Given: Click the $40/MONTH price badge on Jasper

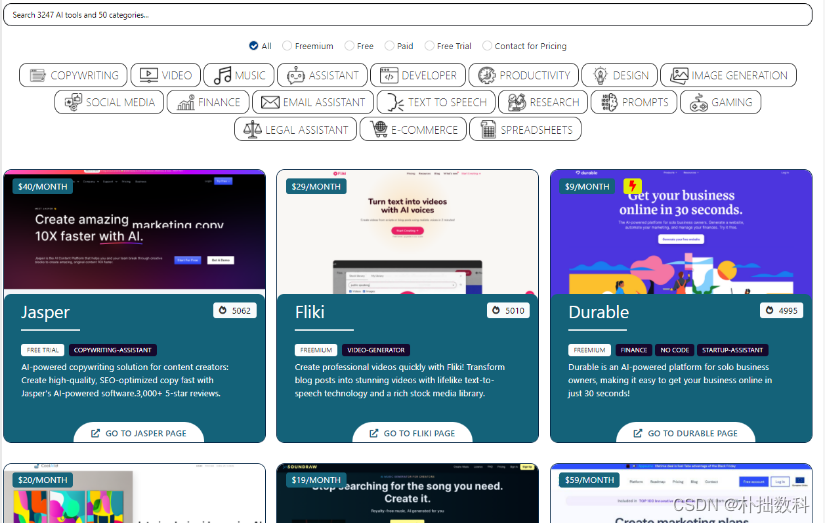Looking at the screenshot, I should pos(43,186).
